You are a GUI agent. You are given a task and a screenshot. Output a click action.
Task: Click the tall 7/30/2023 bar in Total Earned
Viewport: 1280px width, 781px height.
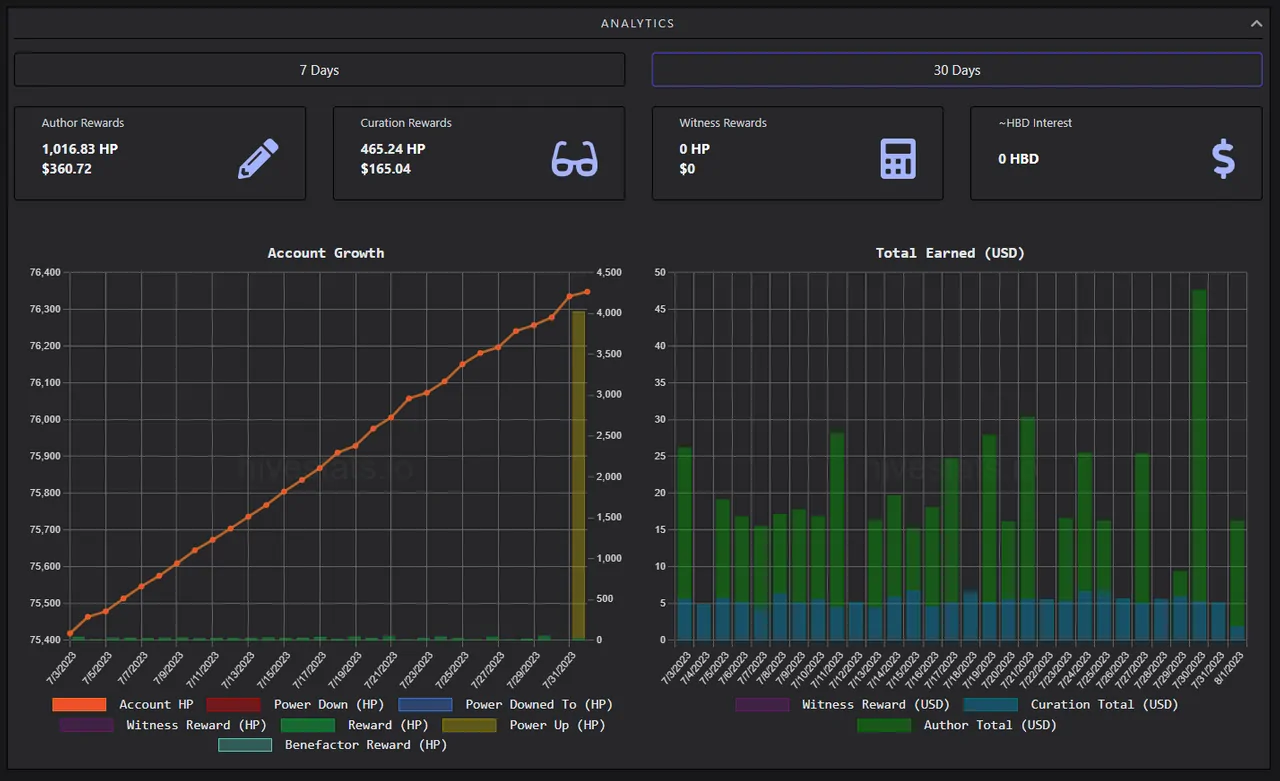click(x=1199, y=464)
